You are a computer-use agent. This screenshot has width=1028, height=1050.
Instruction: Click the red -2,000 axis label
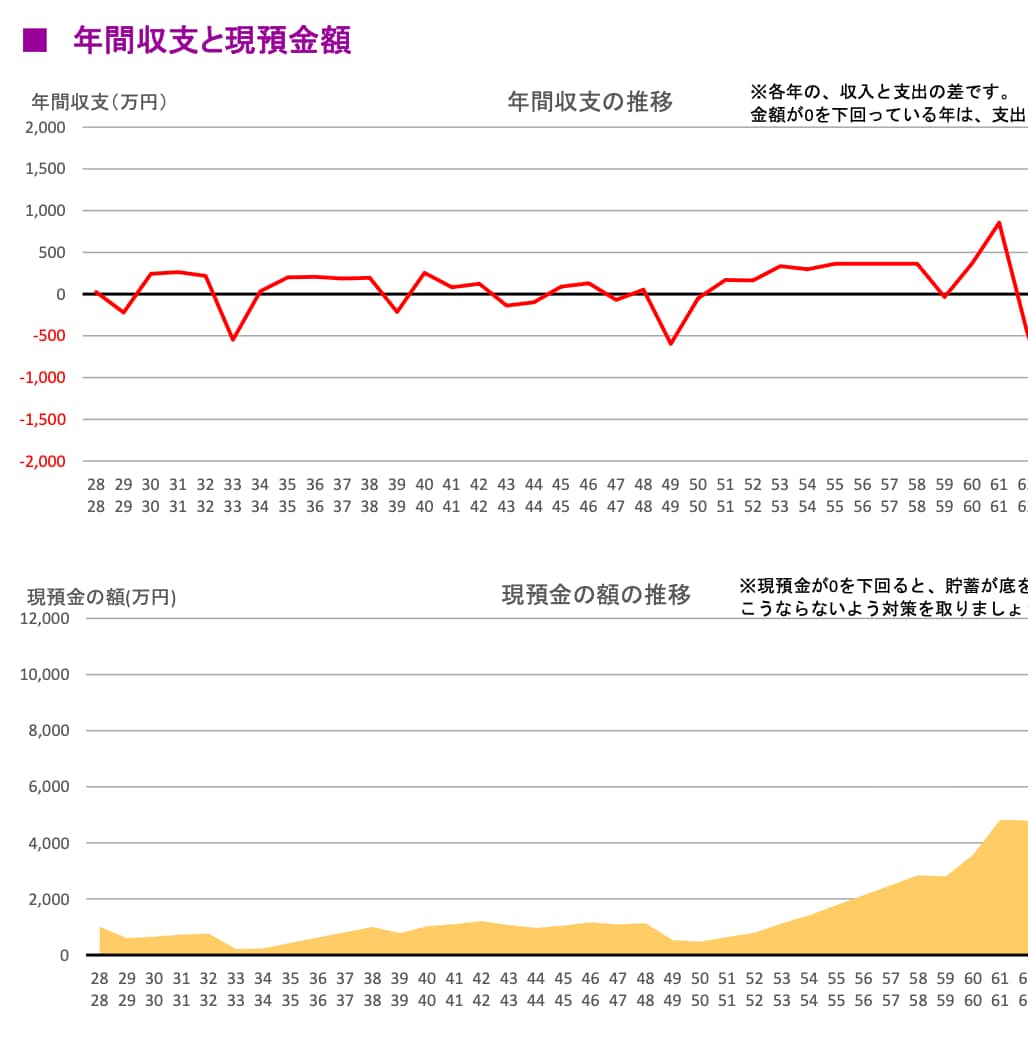43,461
